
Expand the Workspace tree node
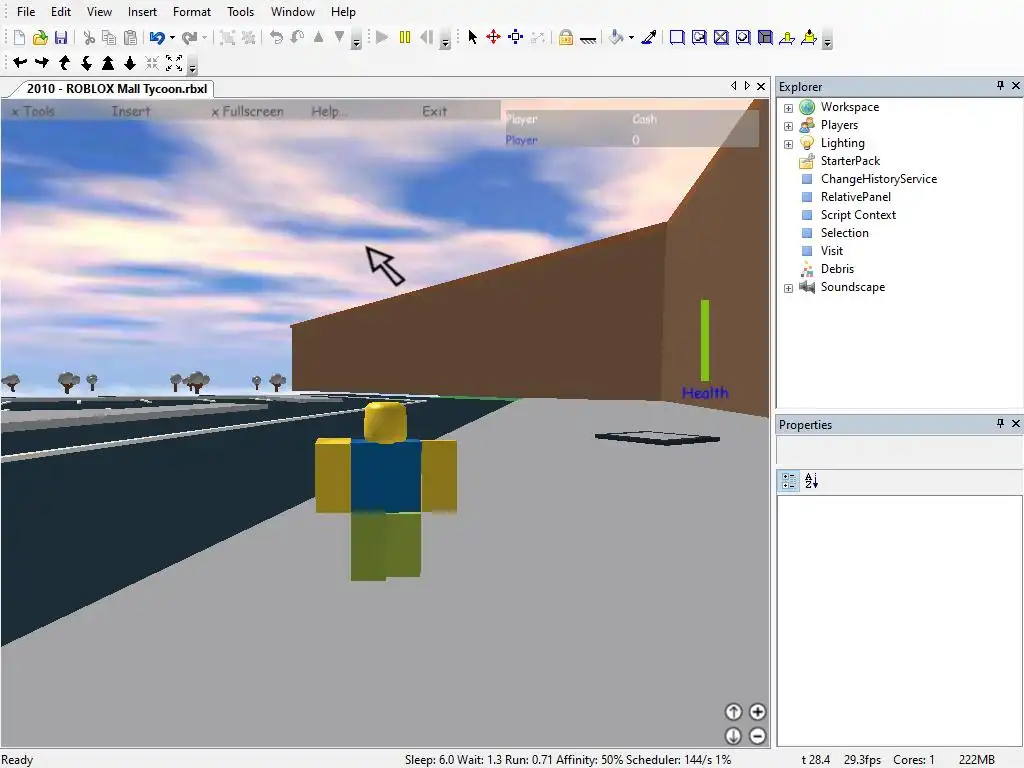click(788, 108)
